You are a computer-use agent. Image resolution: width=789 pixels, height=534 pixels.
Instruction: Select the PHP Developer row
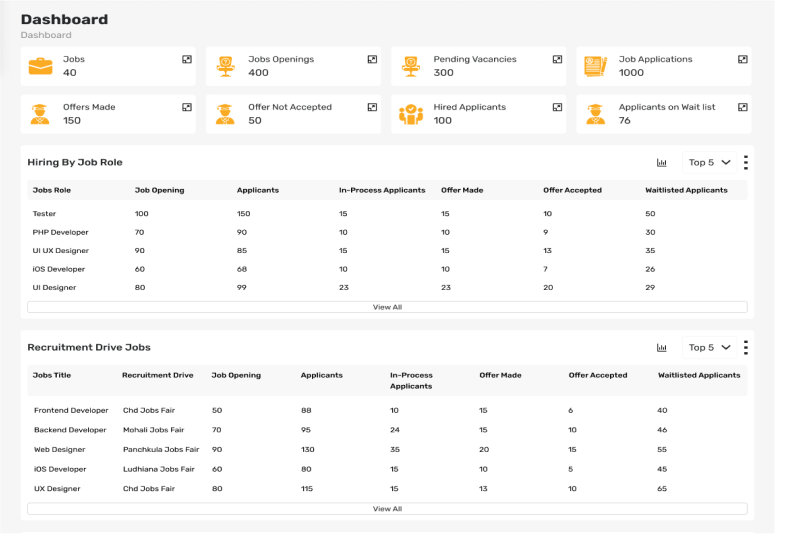coord(61,232)
